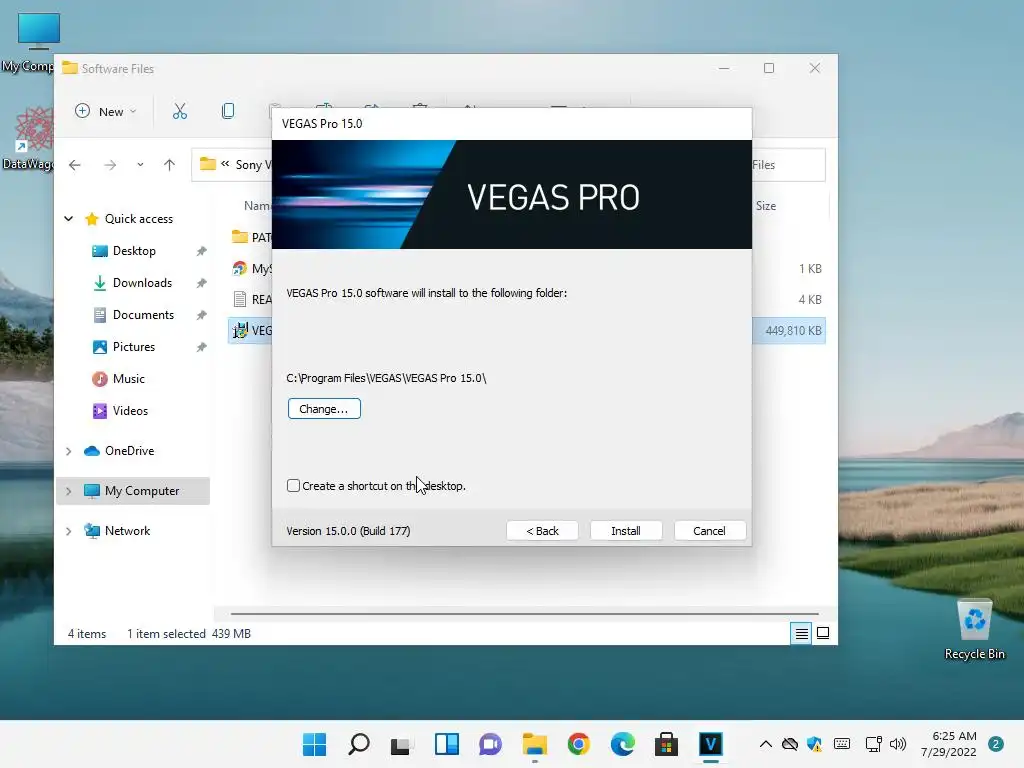
Task: Open Widgets from the taskbar
Action: point(447,744)
